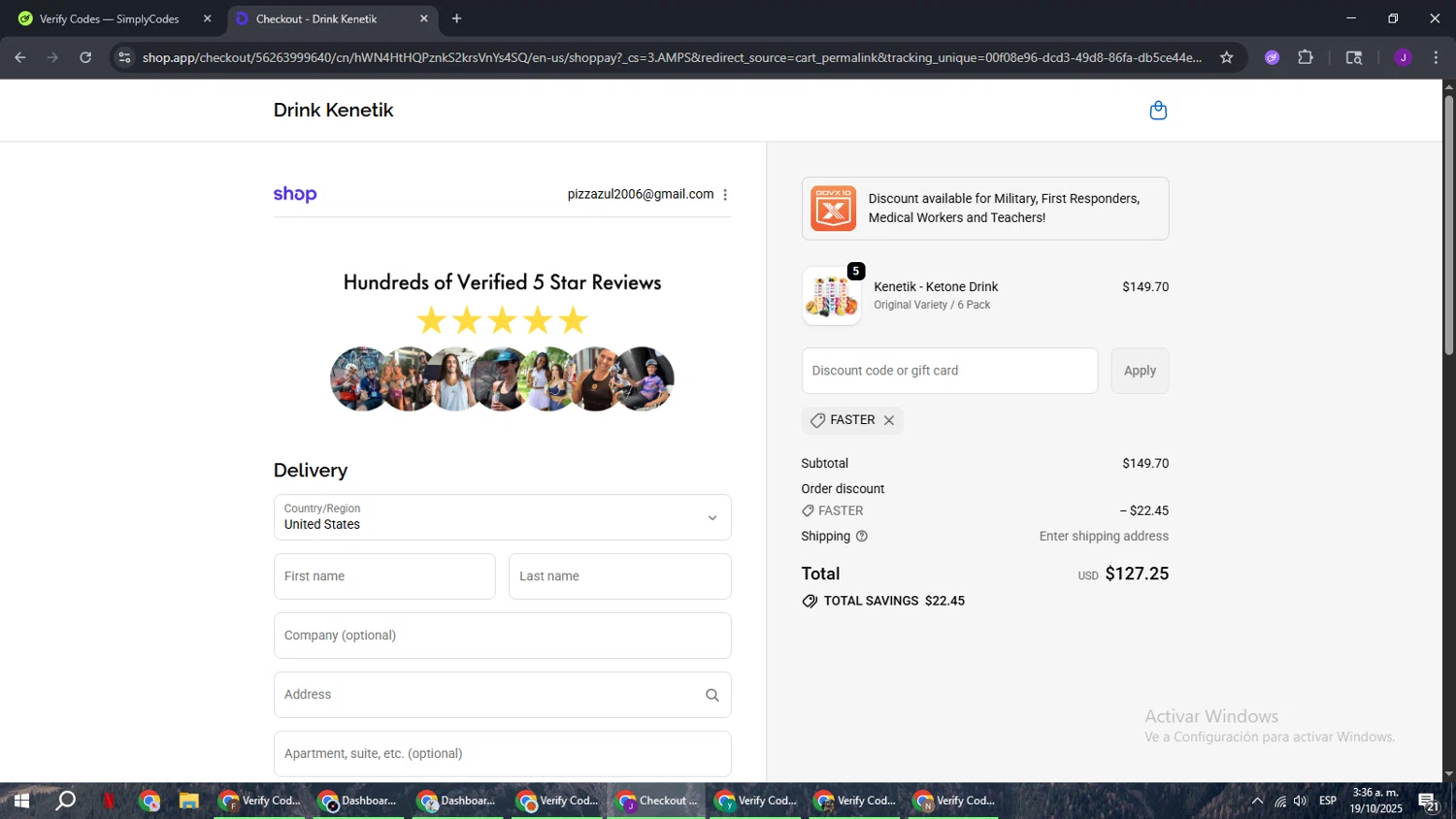
Task: Click the volume icon in system tray
Action: click(x=1300, y=802)
